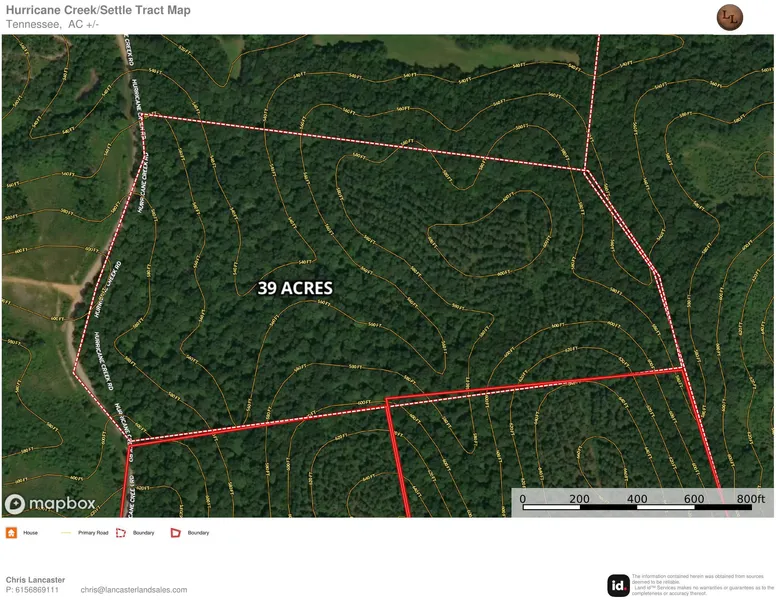Click the orange House legend icon

(11, 533)
